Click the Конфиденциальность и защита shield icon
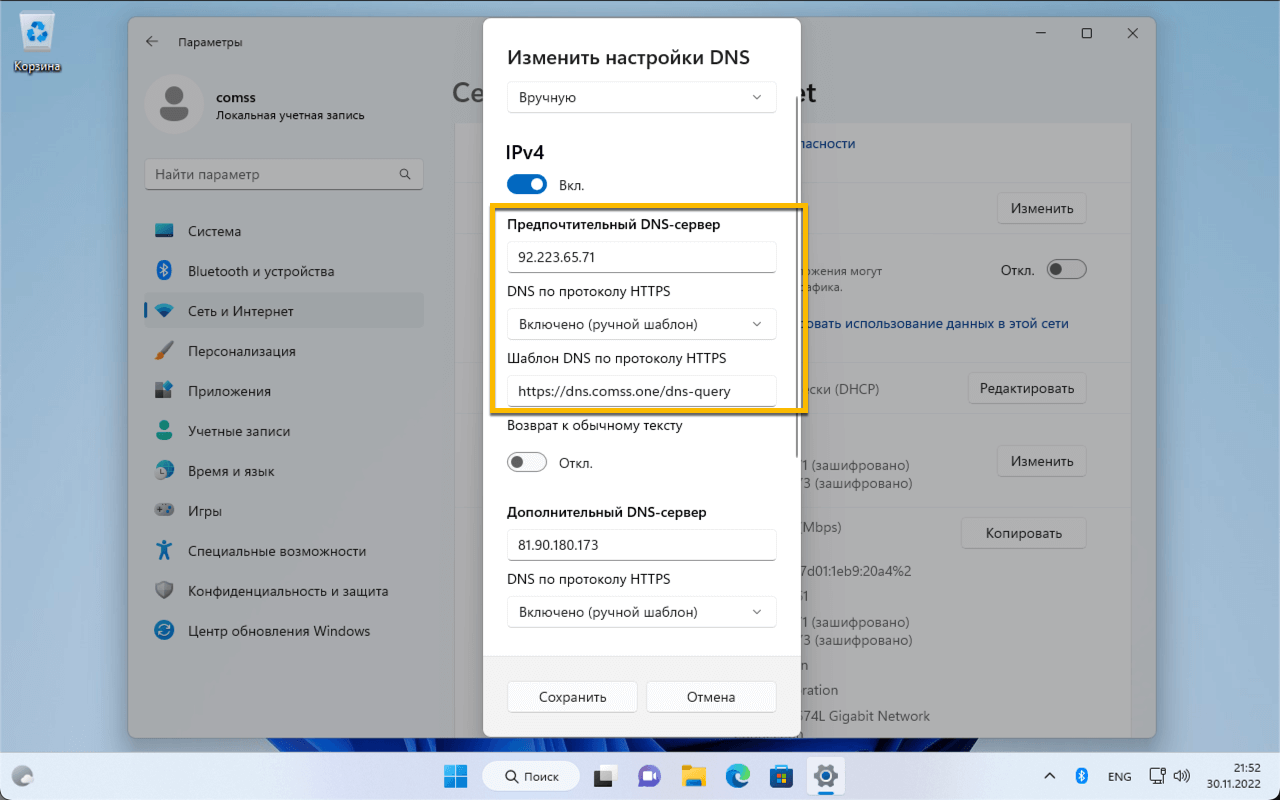Viewport: 1280px width, 800px height. [x=165, y=591]
